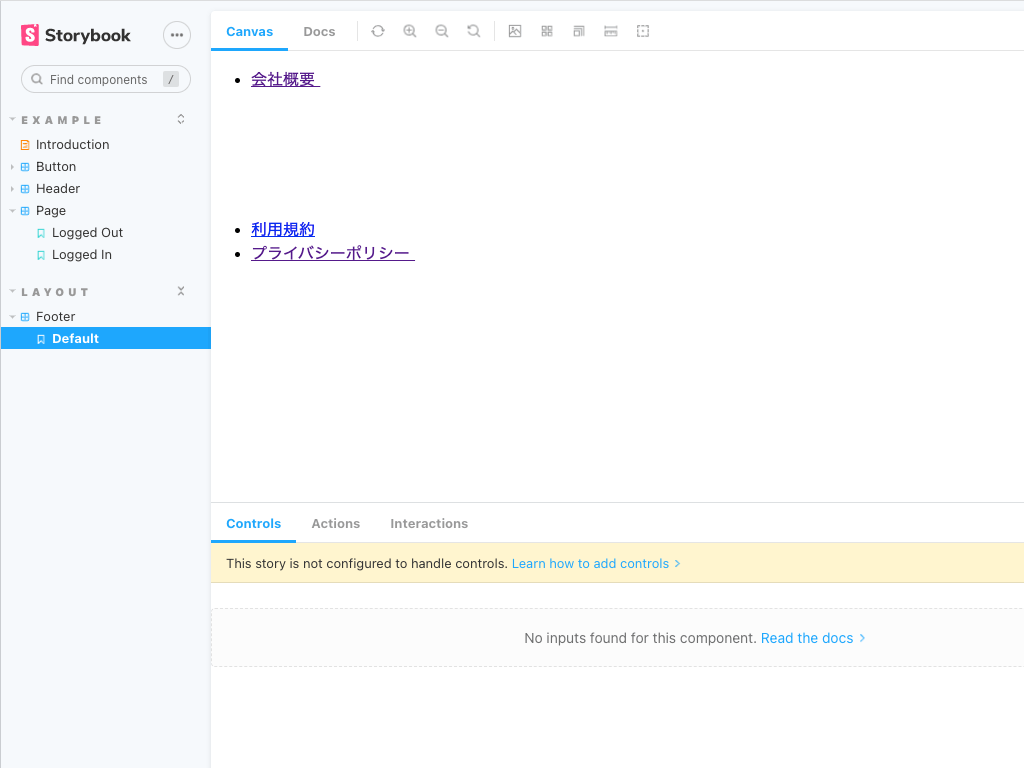The width and height of the screenshot is (1024, 768).
Task: Collapse the LAYOUT section heading
Action: point(55,292)
